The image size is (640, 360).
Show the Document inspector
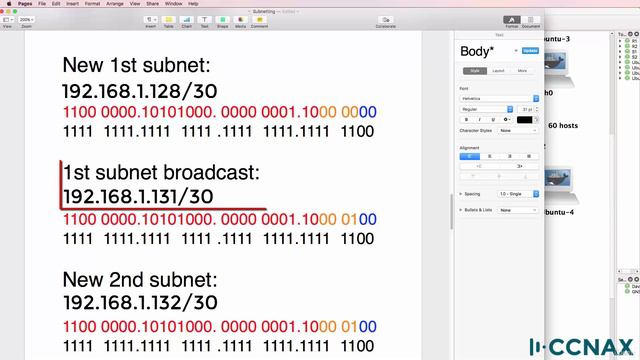pyautogui.click(x=531, y=20)
